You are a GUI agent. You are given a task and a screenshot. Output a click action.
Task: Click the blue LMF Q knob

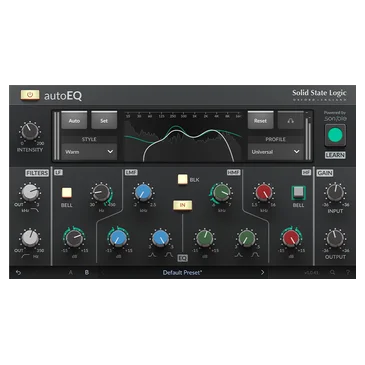point(160,238)
